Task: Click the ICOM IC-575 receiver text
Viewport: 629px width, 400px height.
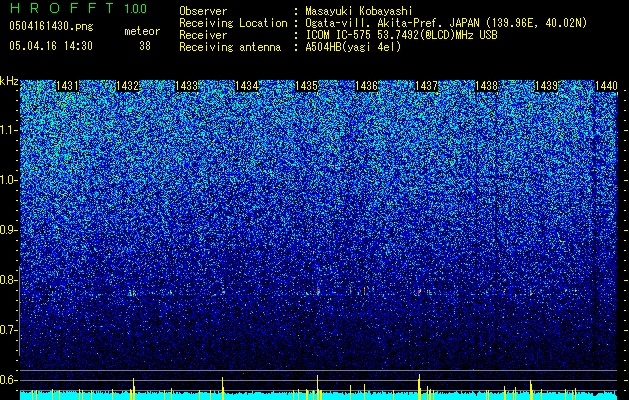Action: pos(402,35)
